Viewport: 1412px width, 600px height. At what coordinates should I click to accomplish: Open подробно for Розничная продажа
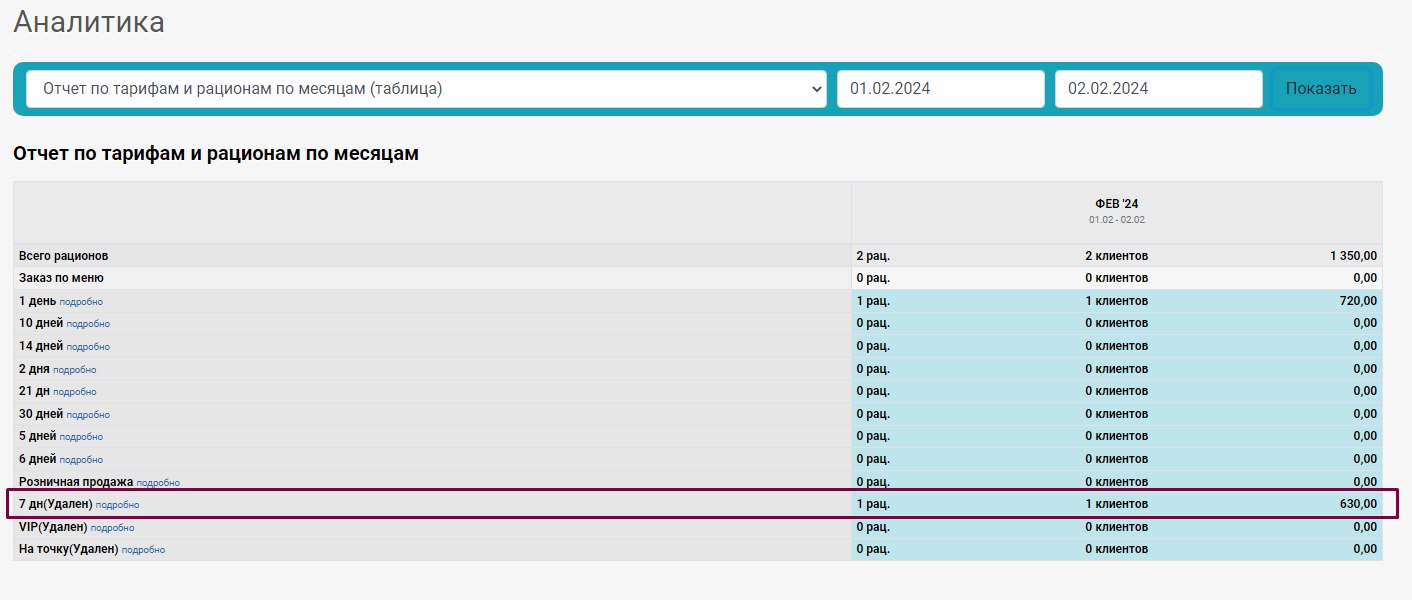[158, 483]
